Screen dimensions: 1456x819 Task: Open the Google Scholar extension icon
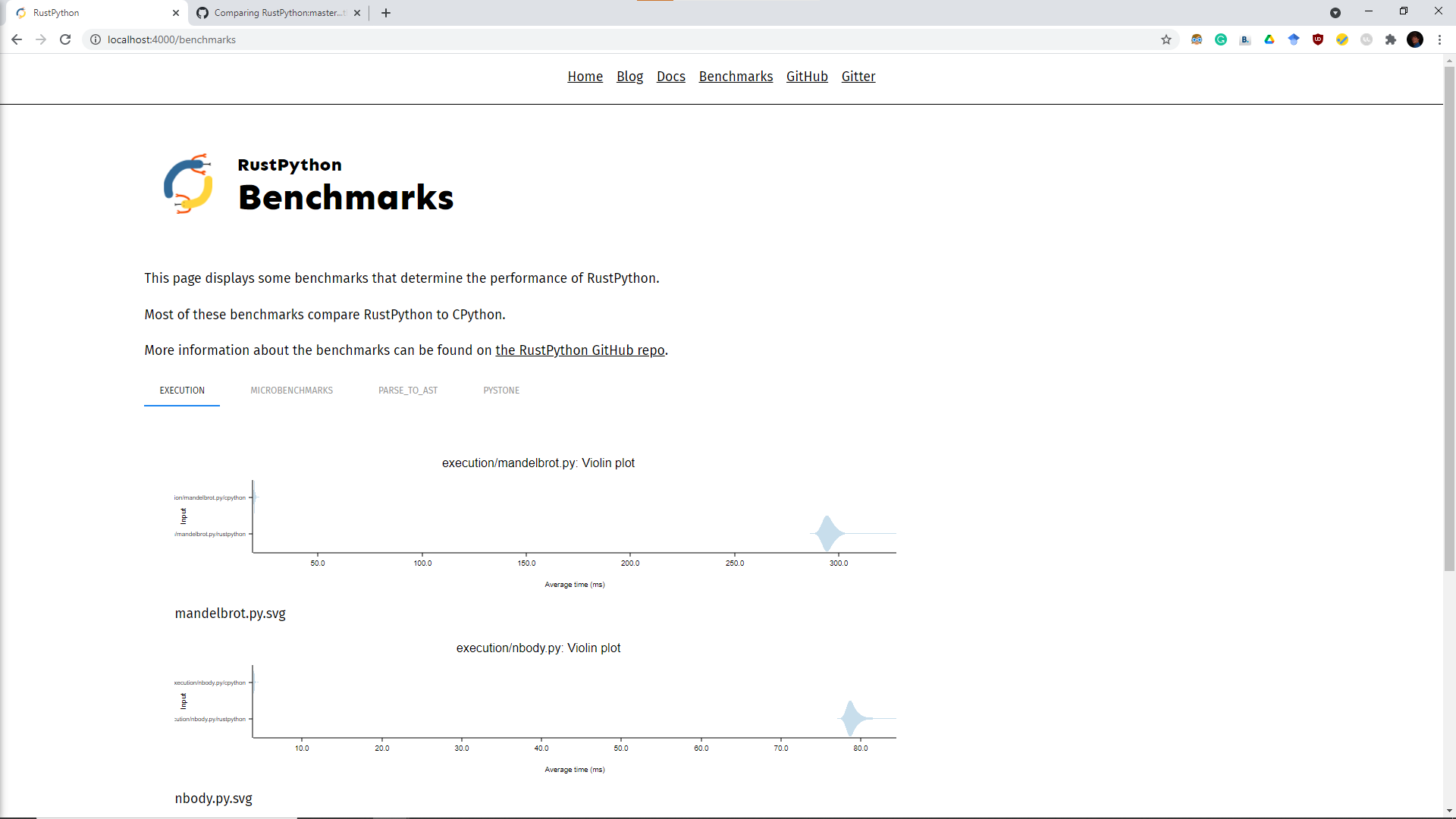tap(1294, 39)
